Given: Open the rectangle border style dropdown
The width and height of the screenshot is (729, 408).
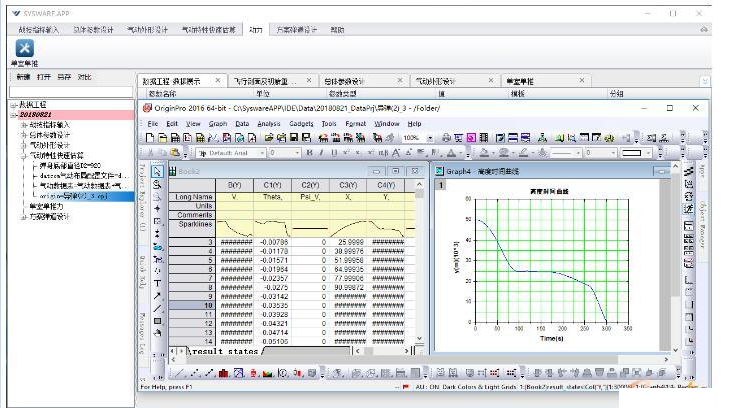Looking at the screenshot, I should 648,153.
